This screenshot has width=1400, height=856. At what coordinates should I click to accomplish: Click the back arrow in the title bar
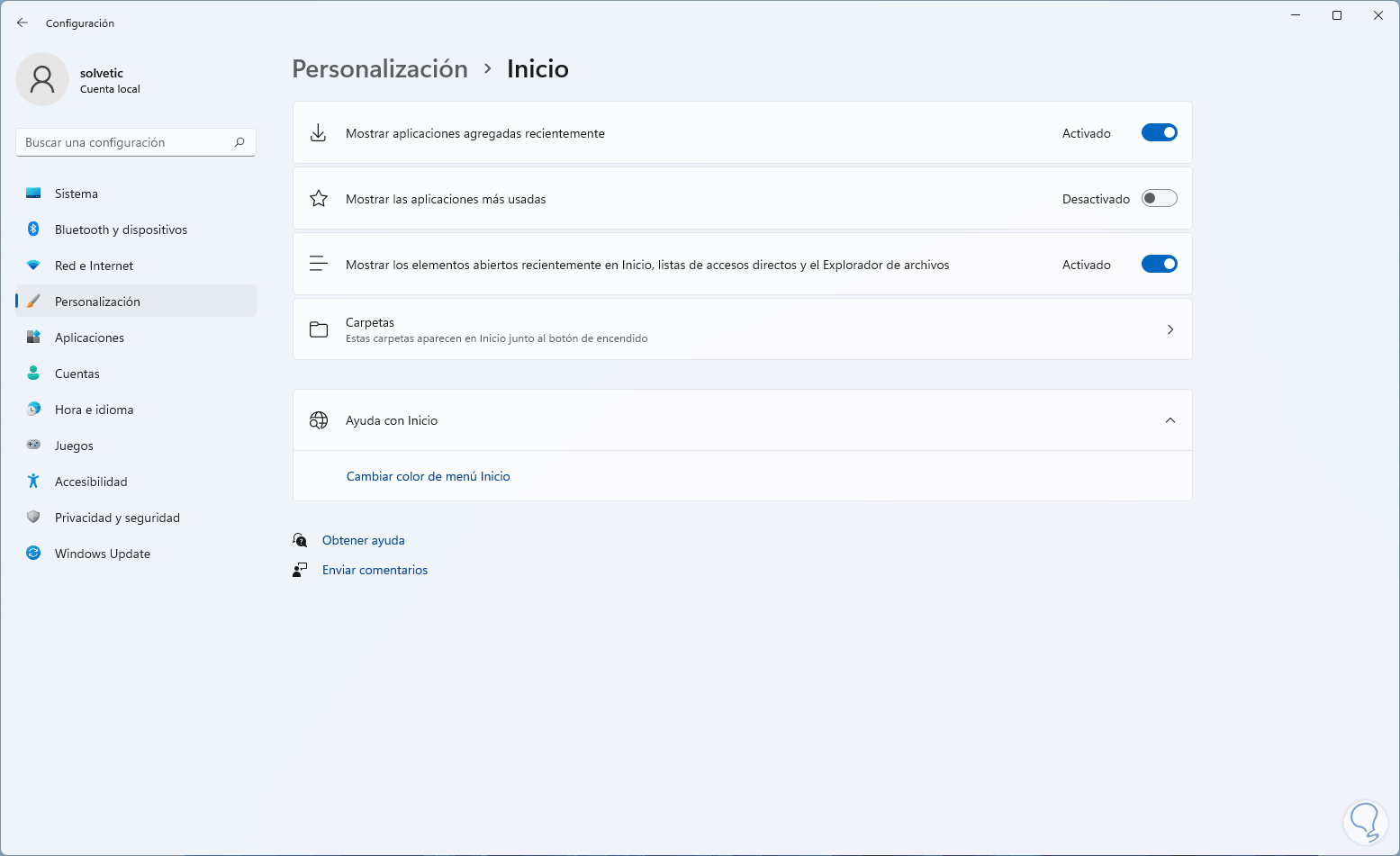[23, 23]
